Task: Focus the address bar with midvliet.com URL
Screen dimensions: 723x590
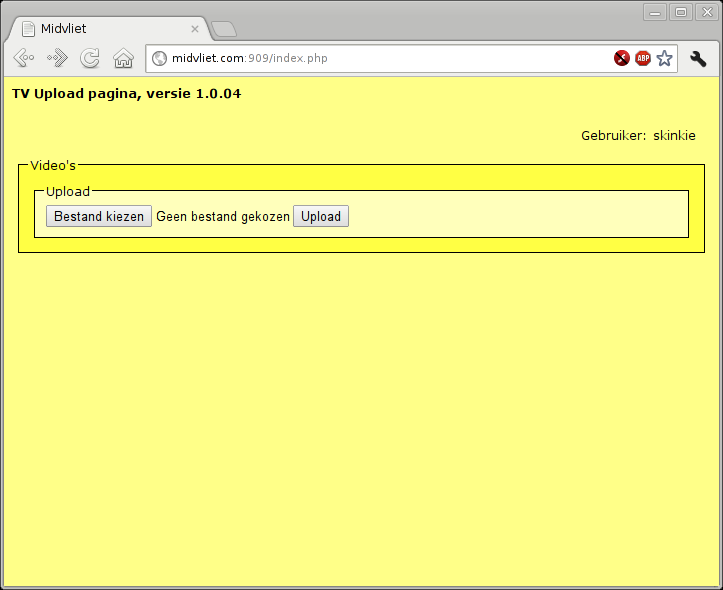Action: click(380, 58)
